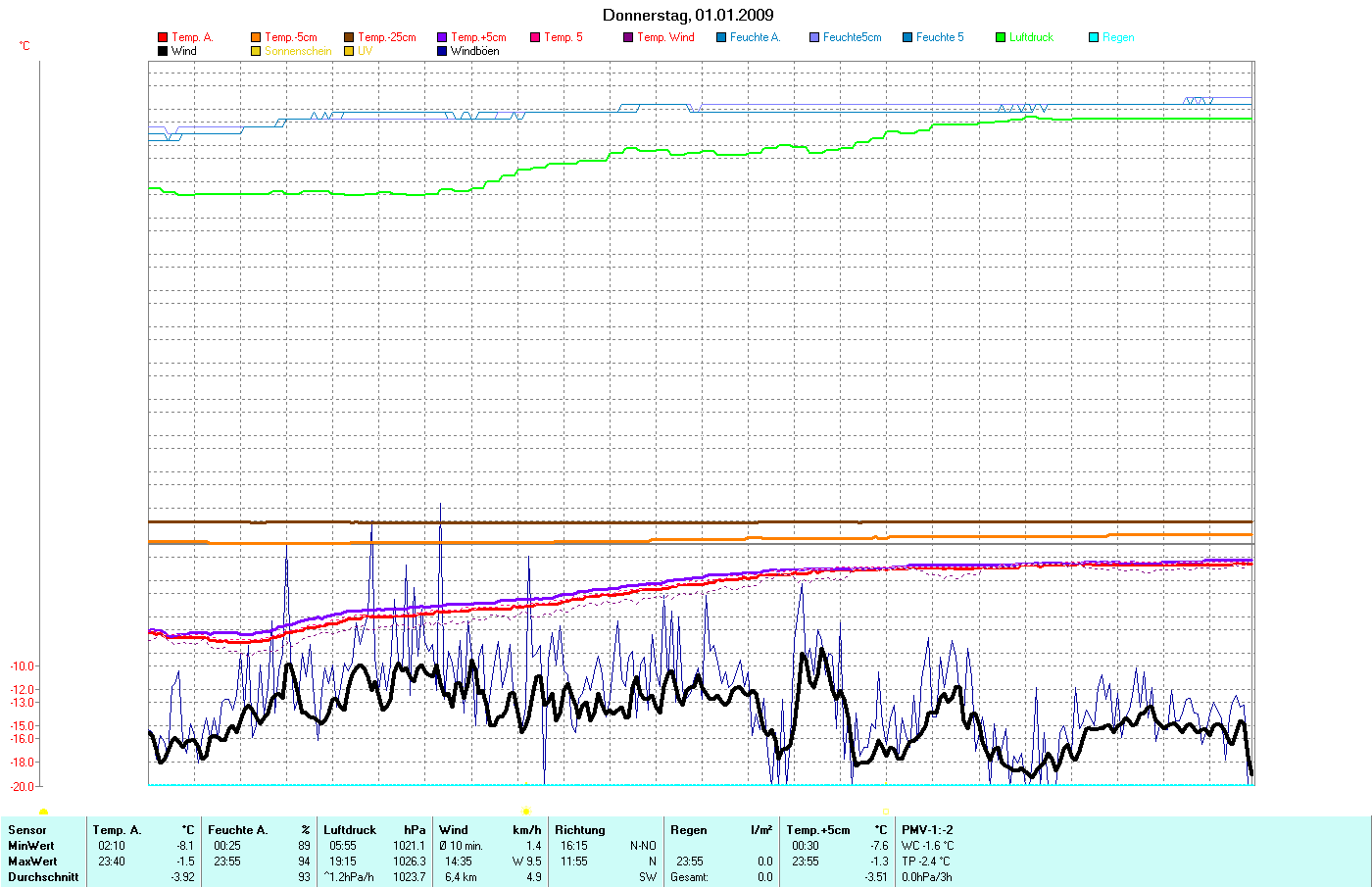Click the orange Temp.-5cm legend swatch
This screenshot has width=1372, height=887.
[x=256, y=37]
